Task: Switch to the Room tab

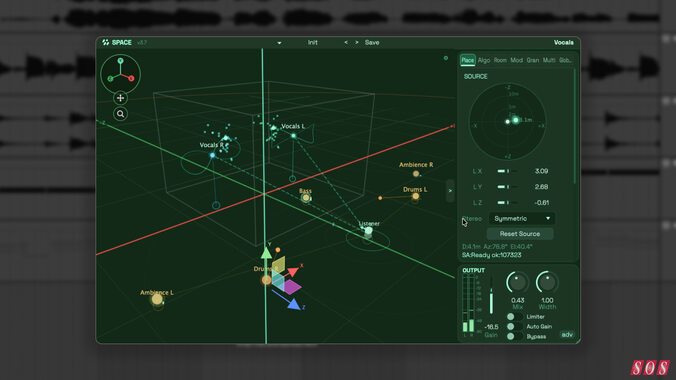Action: click(500, 60)
